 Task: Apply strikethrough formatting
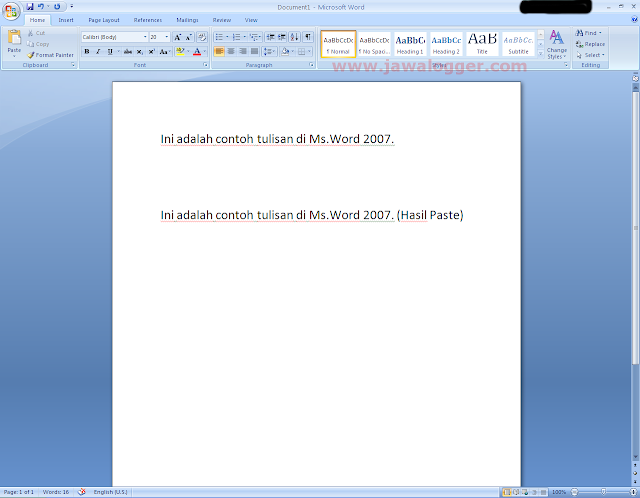(x=128, y=51)
